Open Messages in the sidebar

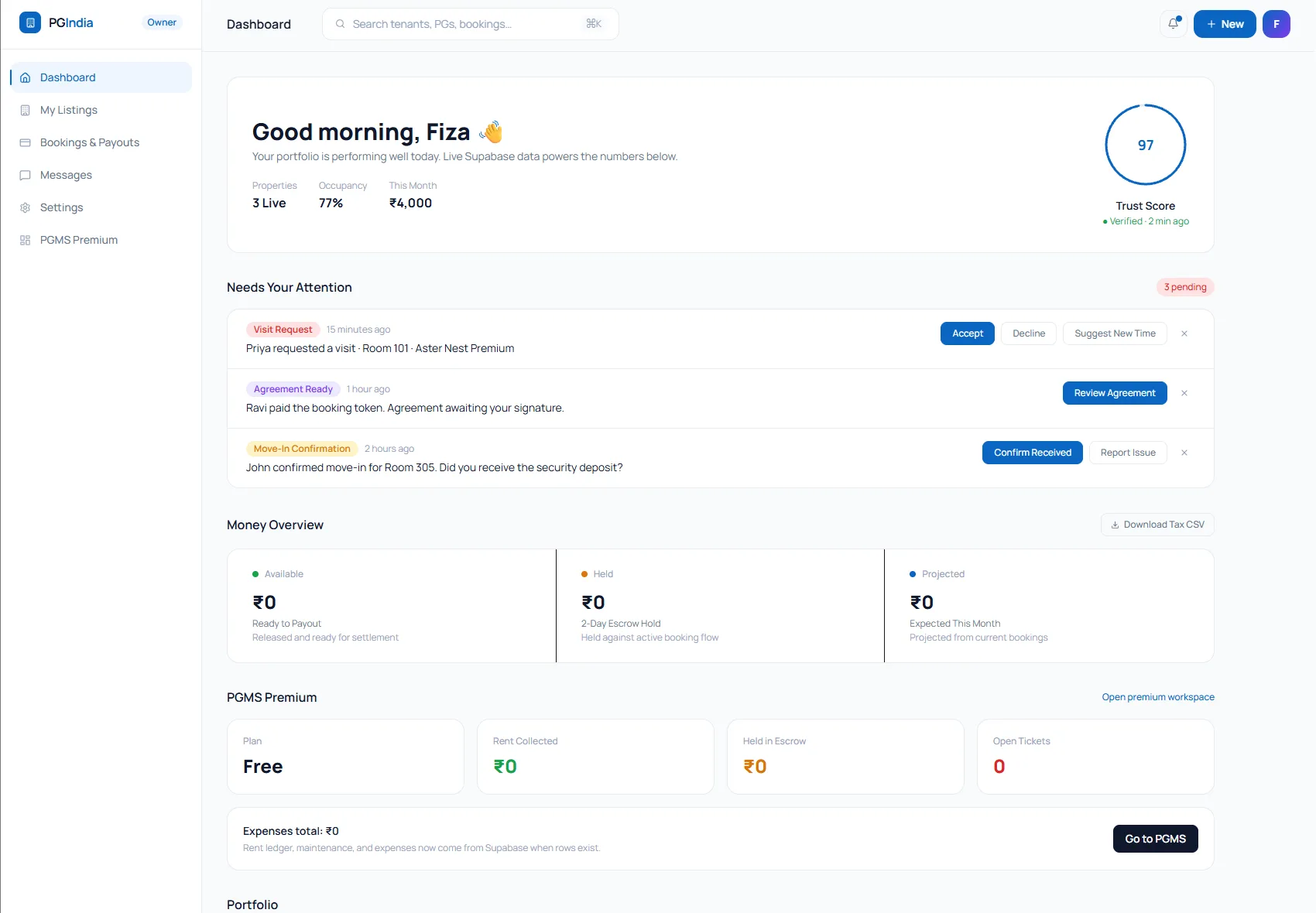click(x=101, y=175)
